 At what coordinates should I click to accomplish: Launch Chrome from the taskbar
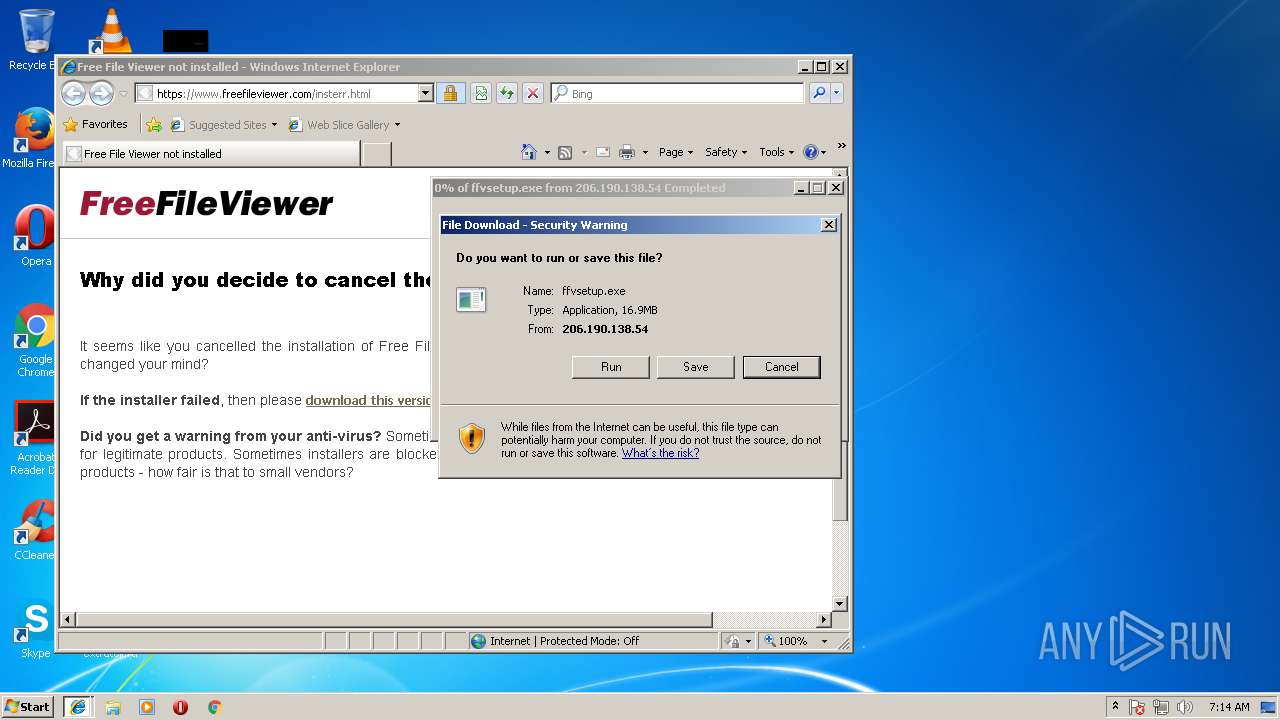click(x=214, y=707)
